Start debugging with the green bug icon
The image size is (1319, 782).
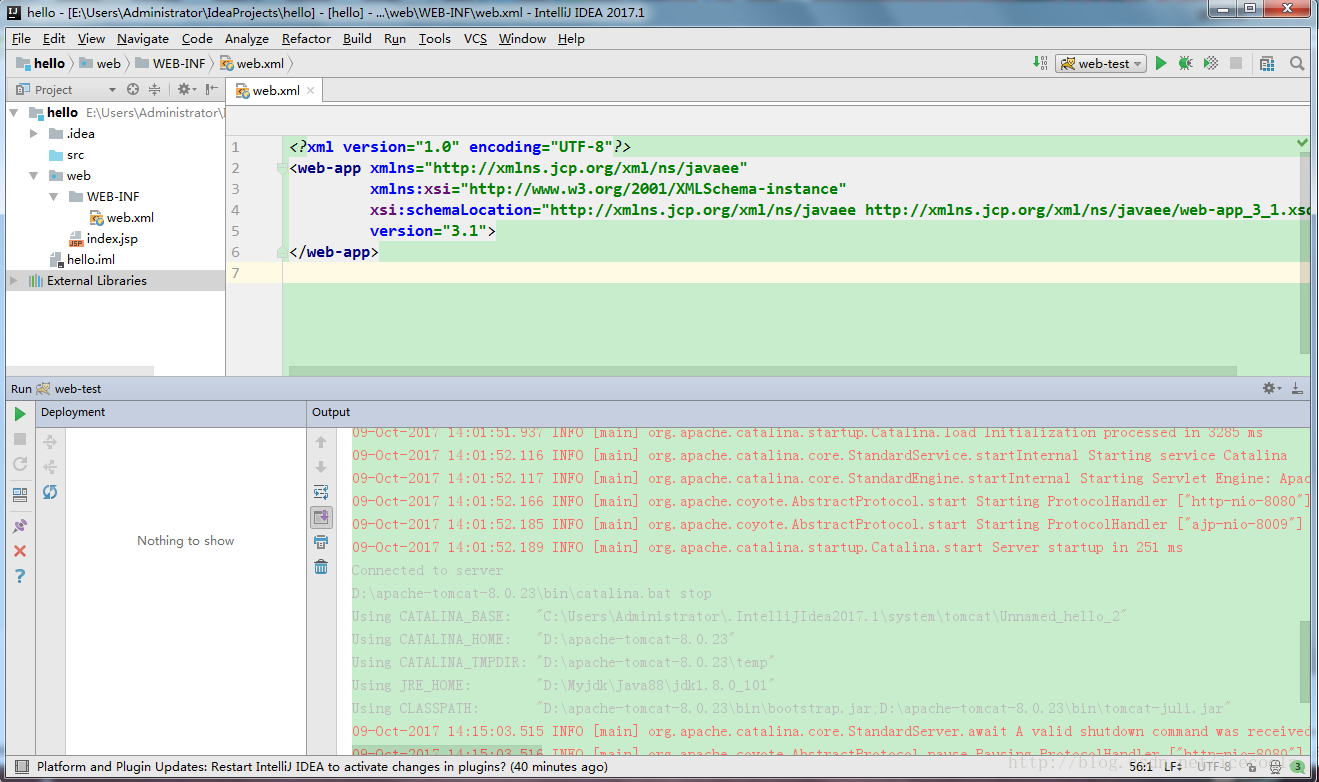[x=1186, y=63]
